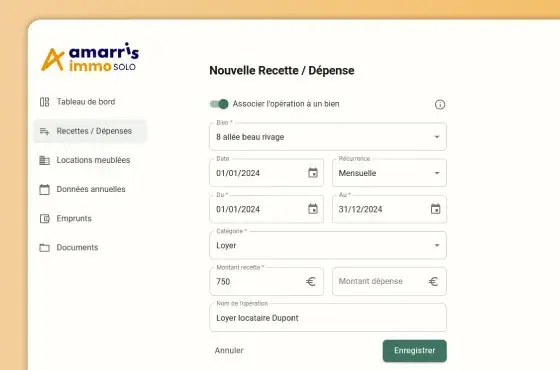Click the euro symbol in Montant dépense
Screen dimensions: 560x370
[x=433, y=281]
